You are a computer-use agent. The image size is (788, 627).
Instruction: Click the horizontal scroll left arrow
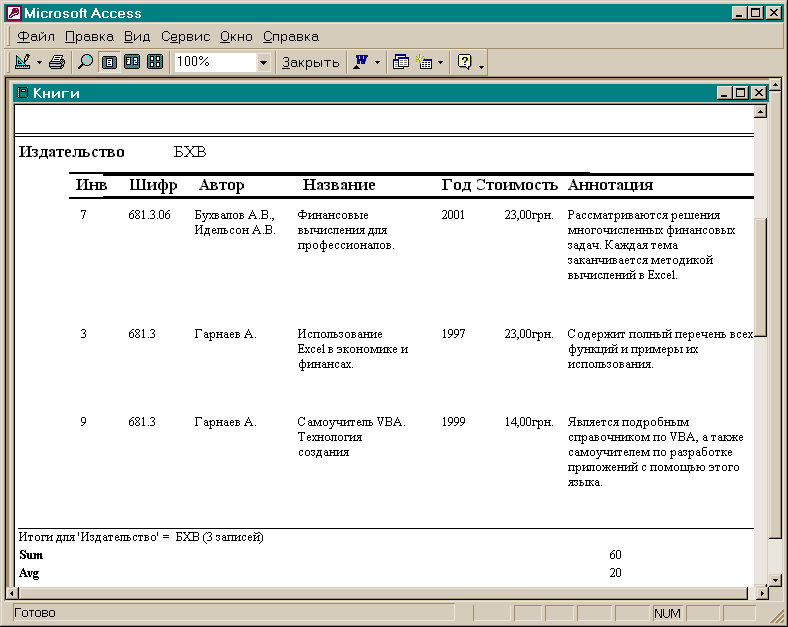pyautogui.click(x=12, y=593)
